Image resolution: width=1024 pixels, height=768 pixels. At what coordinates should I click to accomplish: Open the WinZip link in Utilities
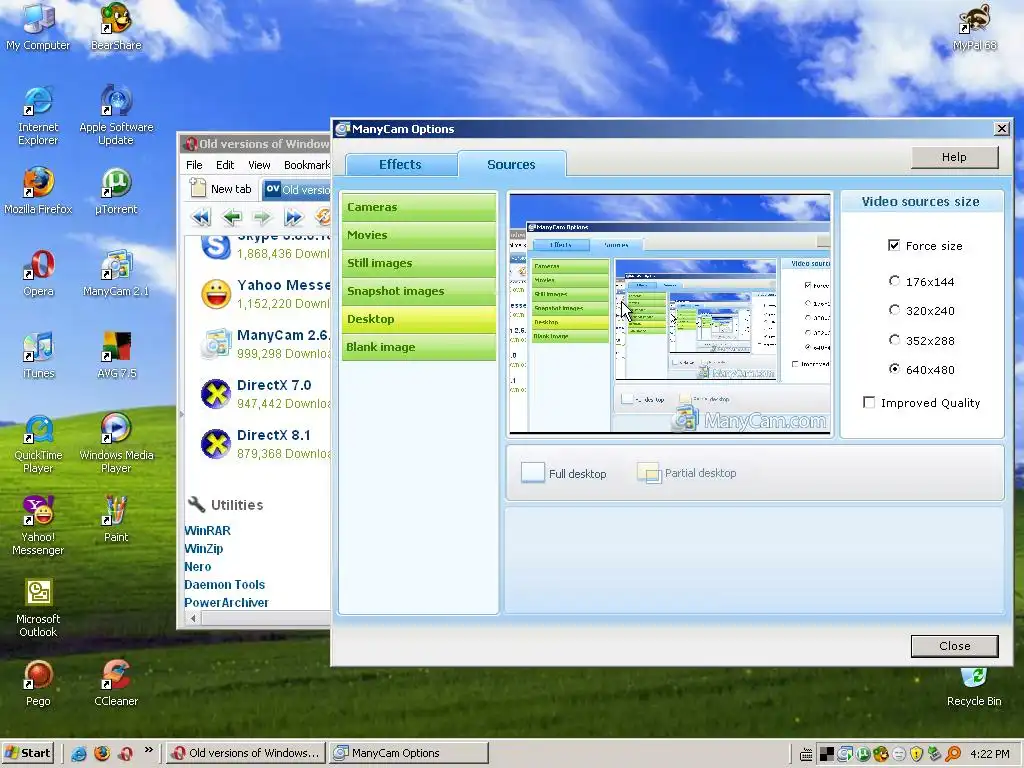tap(204, 549)
